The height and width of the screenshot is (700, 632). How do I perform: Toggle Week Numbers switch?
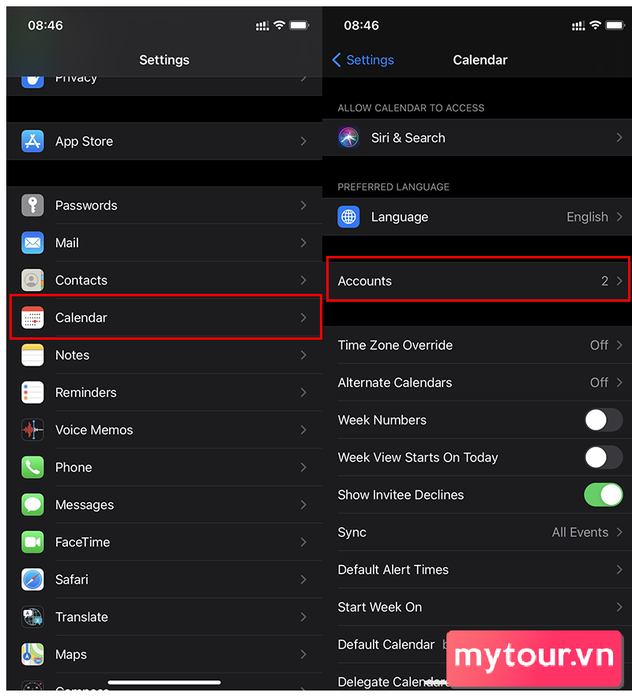click(x=603, y=420)
